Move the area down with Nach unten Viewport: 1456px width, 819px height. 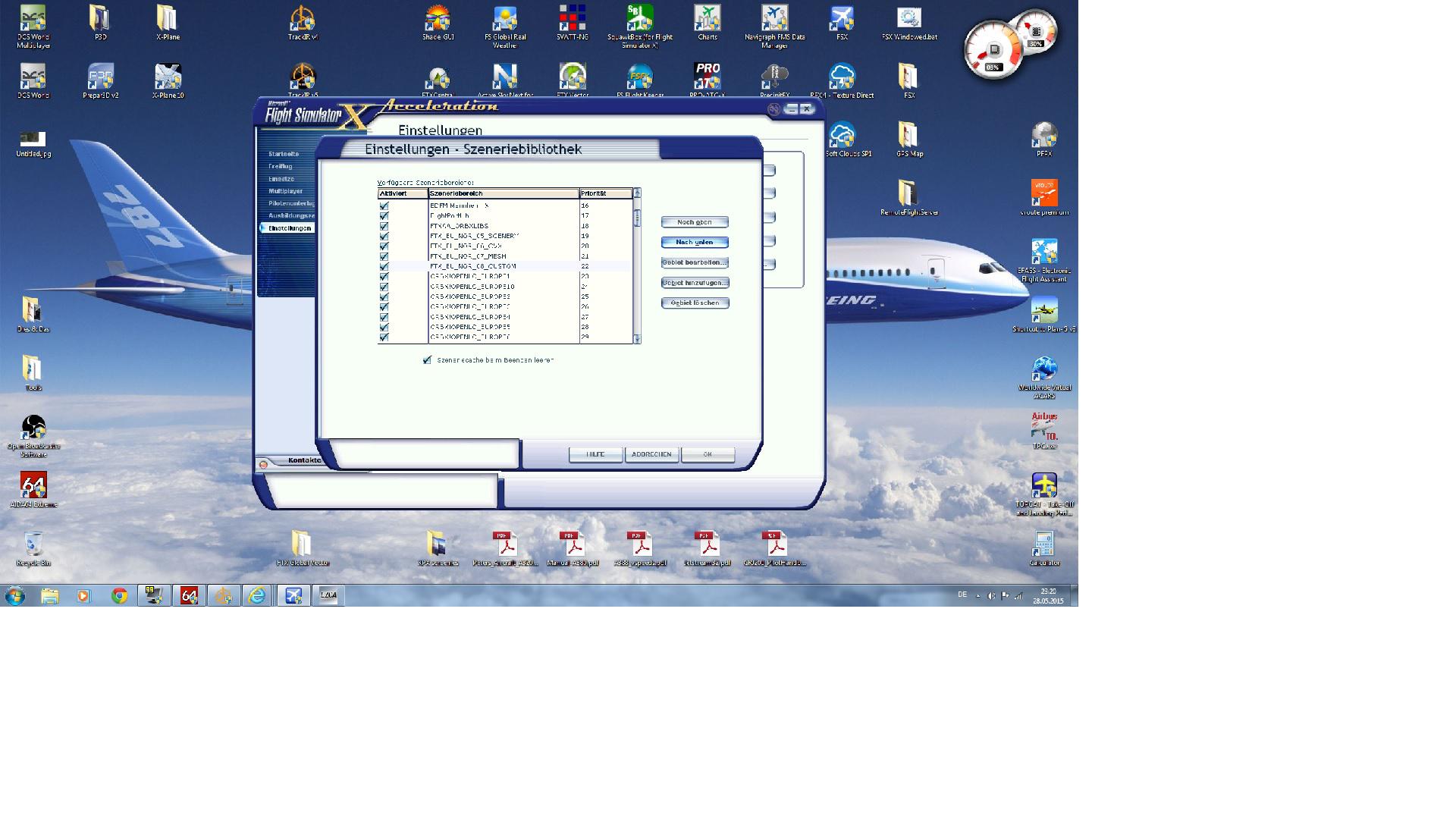pyautogui.click(x=695, y=243)
